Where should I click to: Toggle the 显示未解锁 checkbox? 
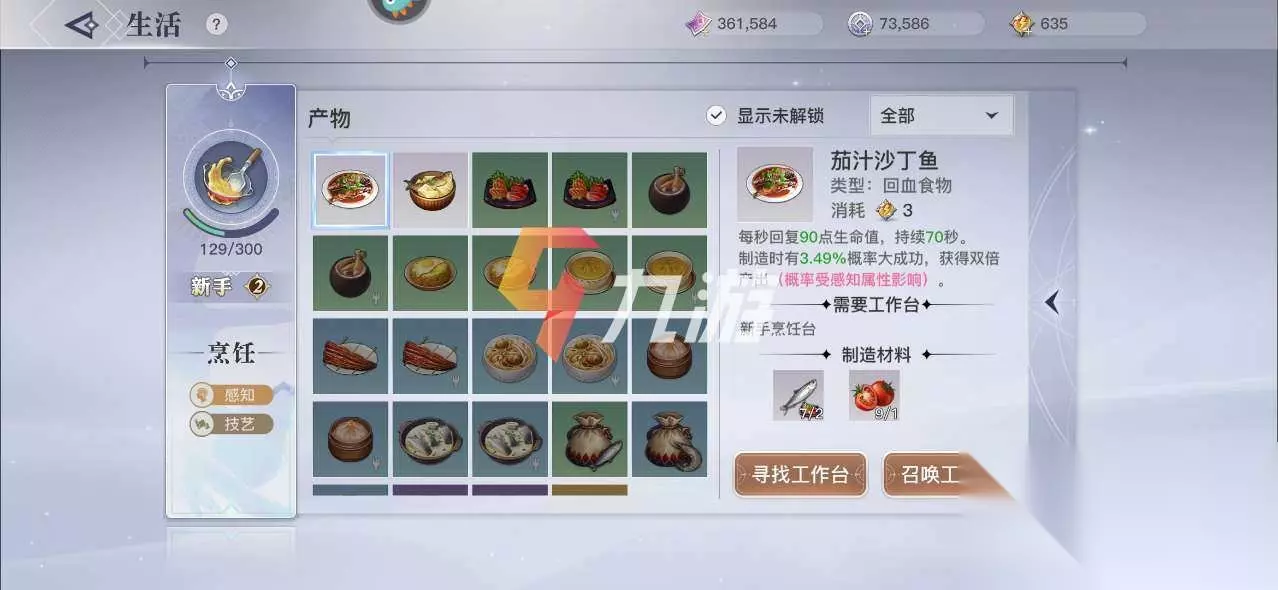716,116
